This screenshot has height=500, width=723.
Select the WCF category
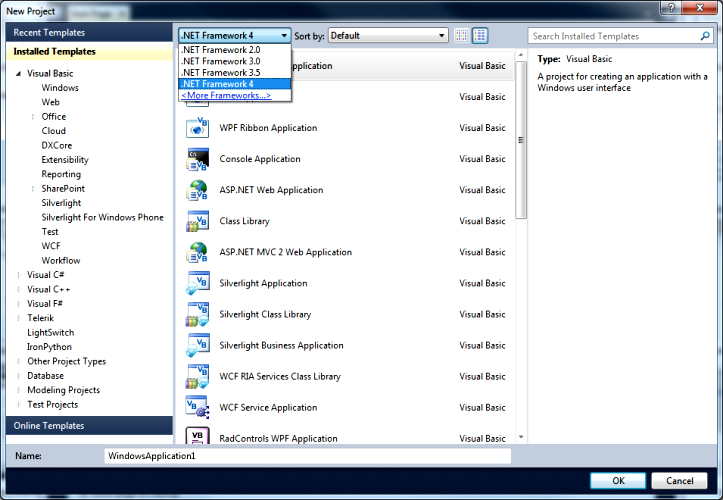point(51,246)
